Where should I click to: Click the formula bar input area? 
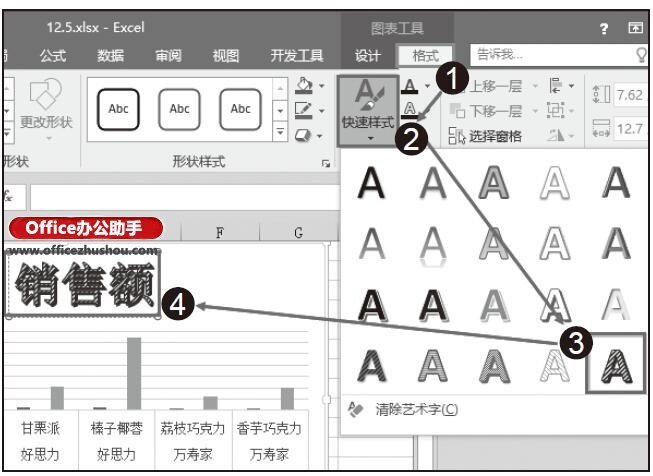point(184,197)
